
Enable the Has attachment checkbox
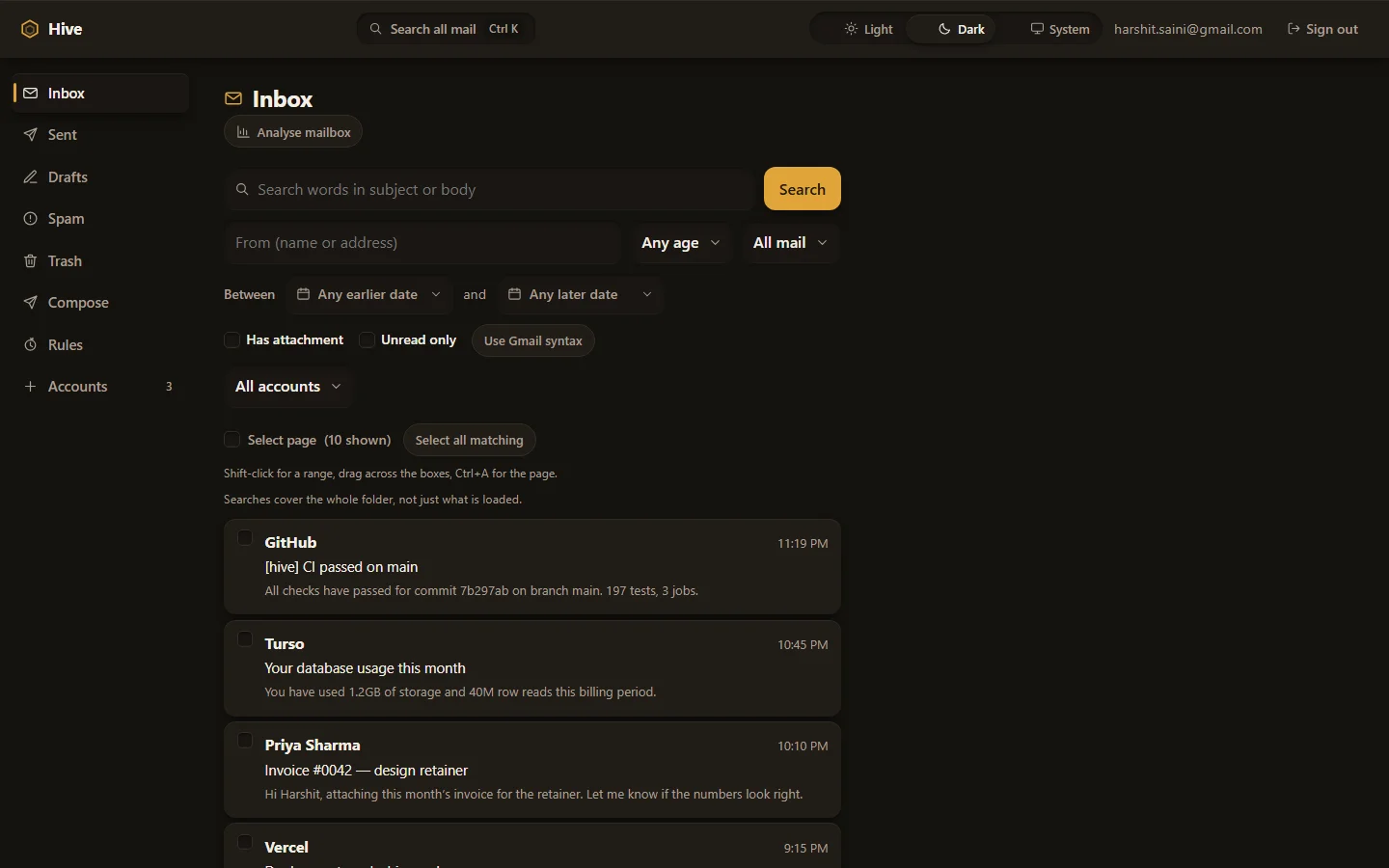[x=231, y=339]
